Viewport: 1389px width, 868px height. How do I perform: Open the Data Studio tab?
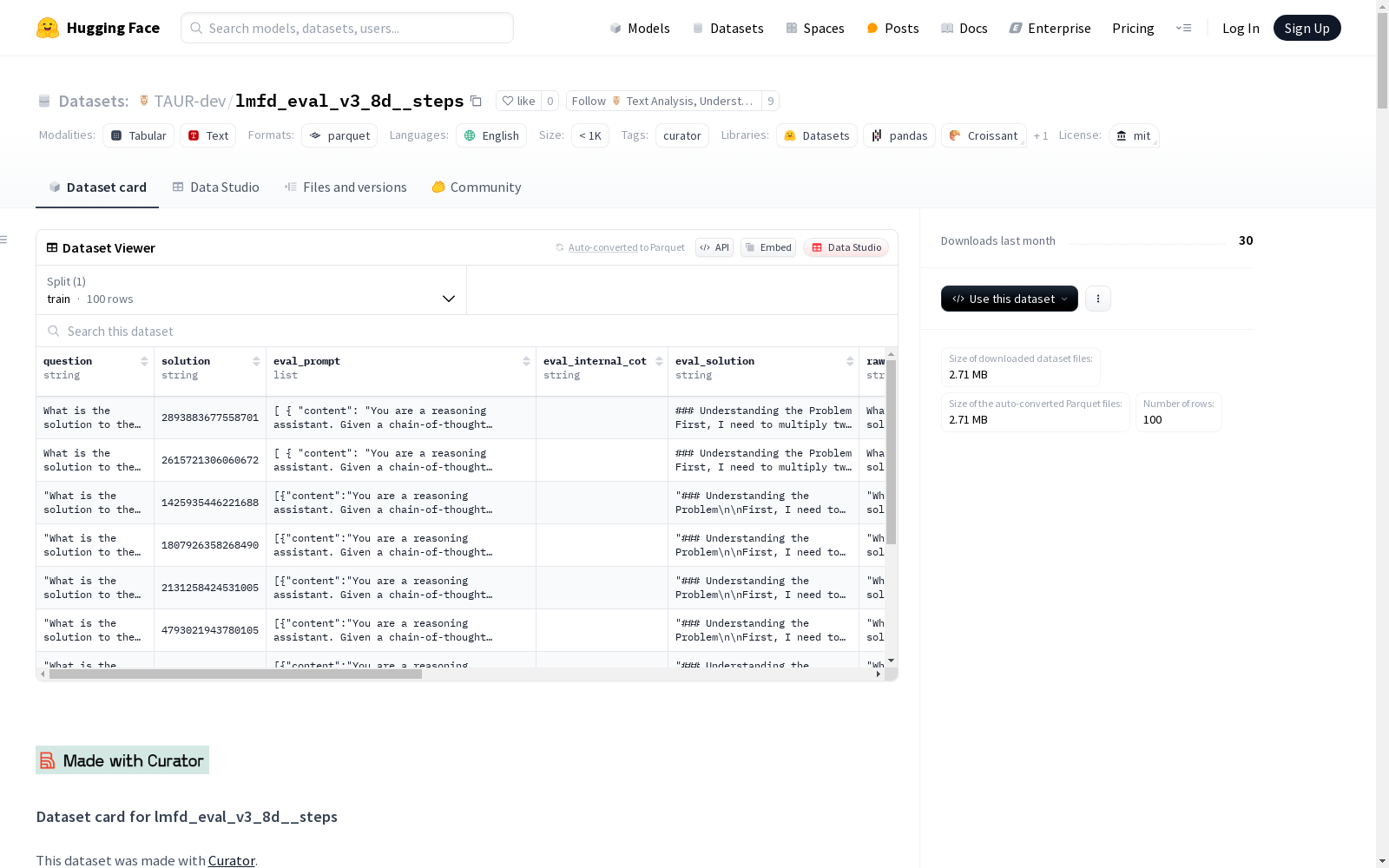coord(216,187)
